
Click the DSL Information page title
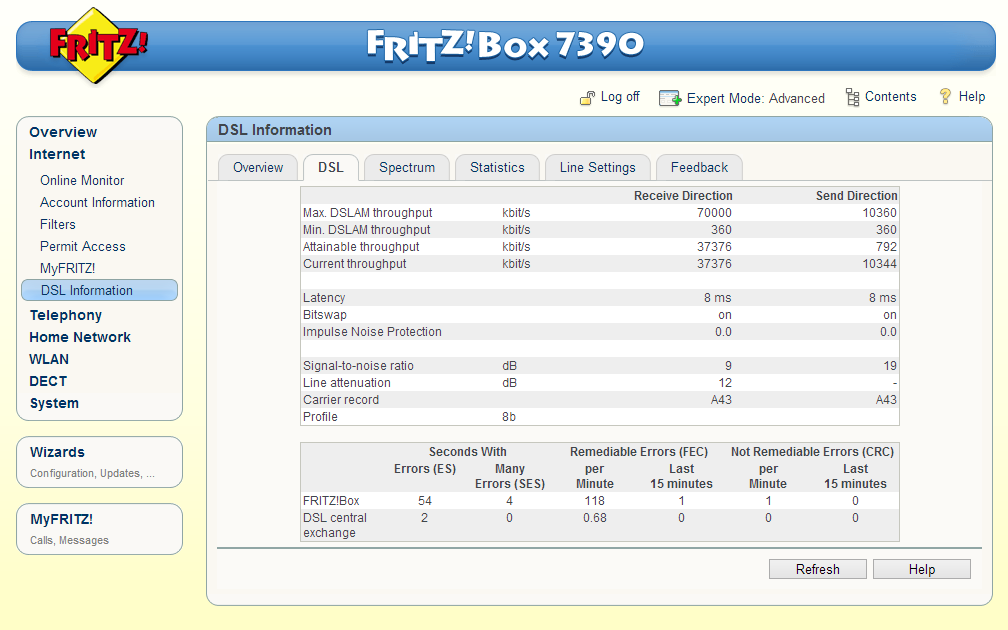[x=275, y=130]
